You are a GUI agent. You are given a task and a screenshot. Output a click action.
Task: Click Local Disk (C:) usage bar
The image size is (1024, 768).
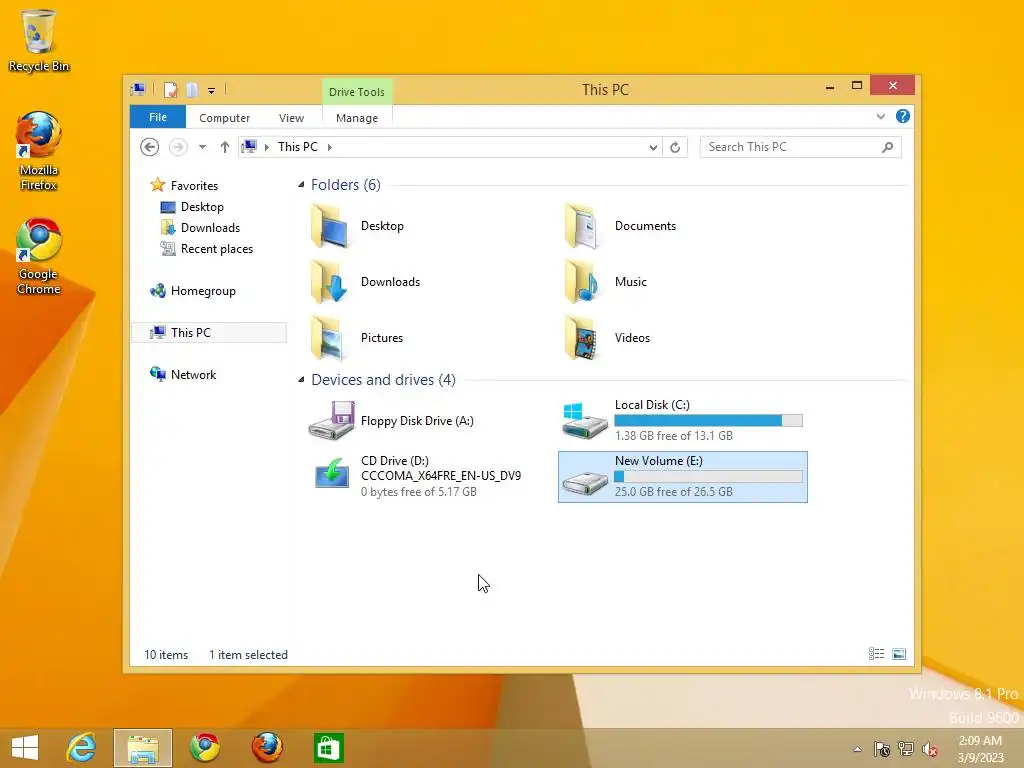tap(709, 421)
